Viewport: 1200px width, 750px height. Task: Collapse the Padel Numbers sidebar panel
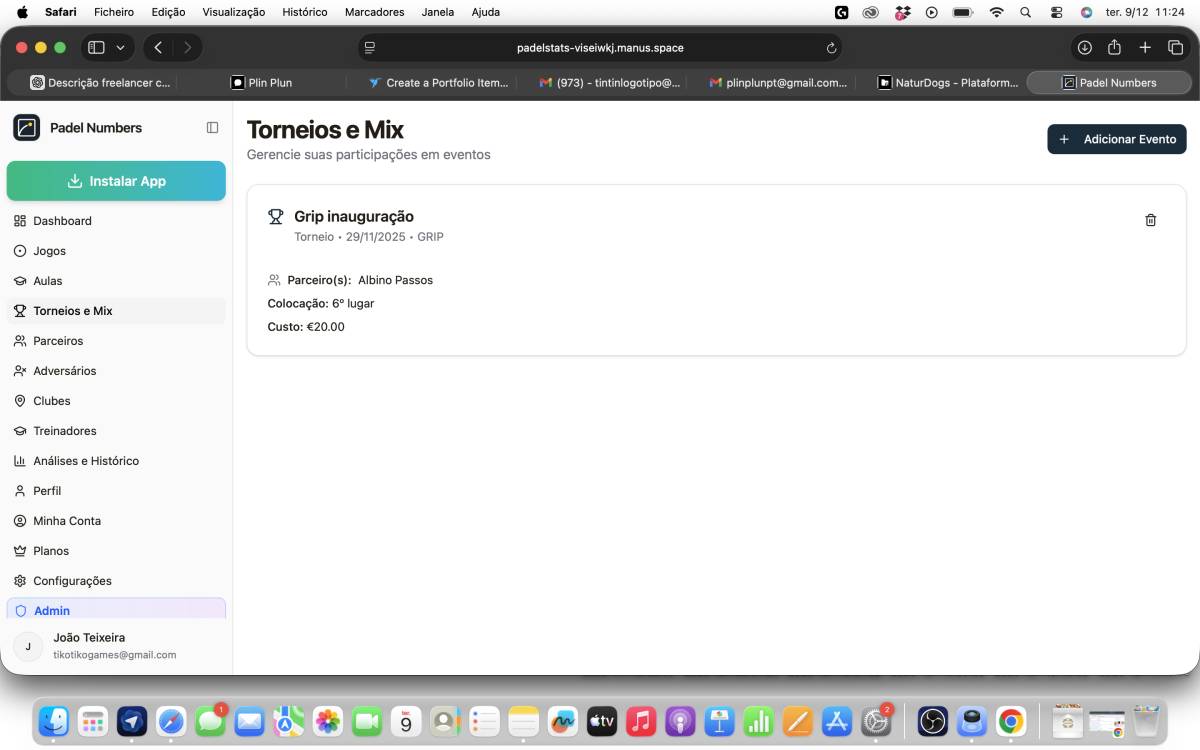[212, 128]
